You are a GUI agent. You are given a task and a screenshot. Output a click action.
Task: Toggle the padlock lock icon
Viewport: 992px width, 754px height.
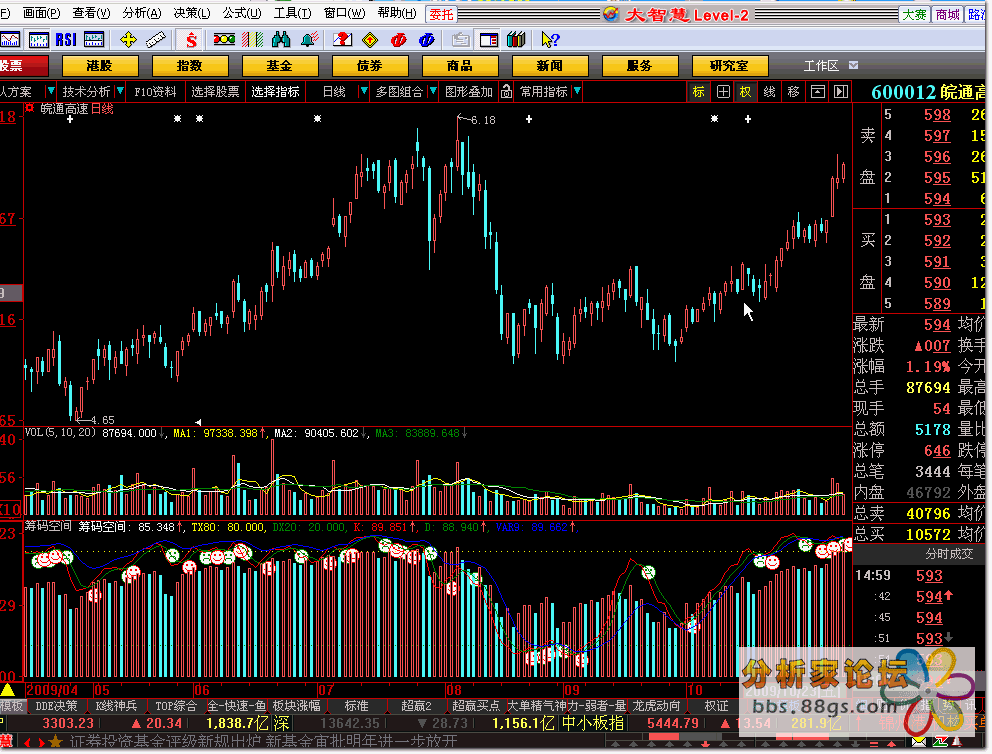click(x=506, y=92)
